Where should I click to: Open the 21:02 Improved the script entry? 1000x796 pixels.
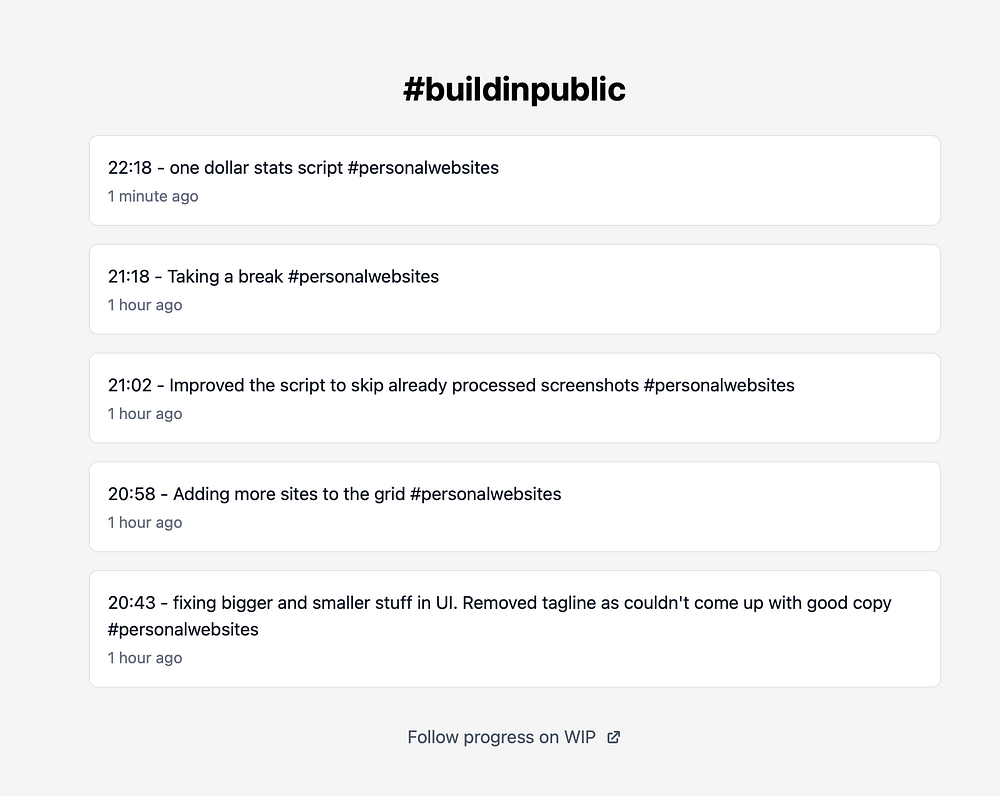pos(515,398)
